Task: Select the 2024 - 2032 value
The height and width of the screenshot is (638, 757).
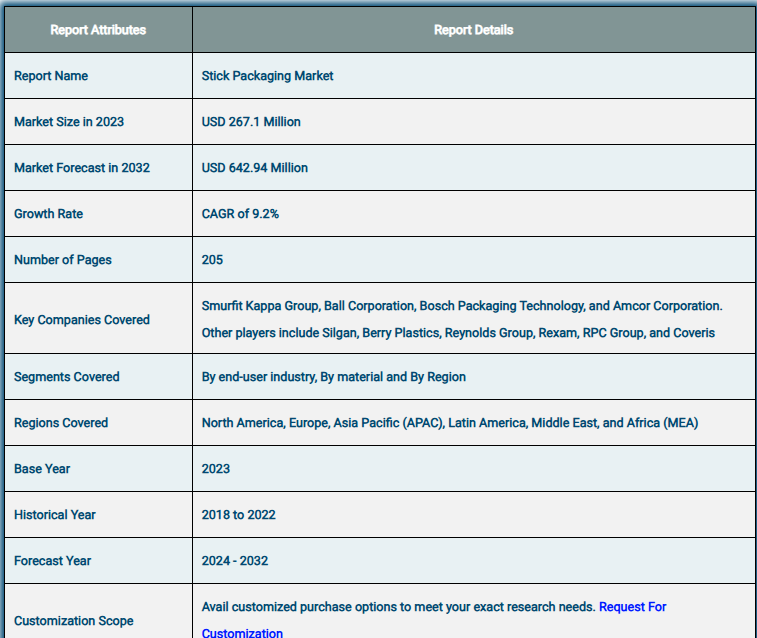Action: click(x=235, y=561)
